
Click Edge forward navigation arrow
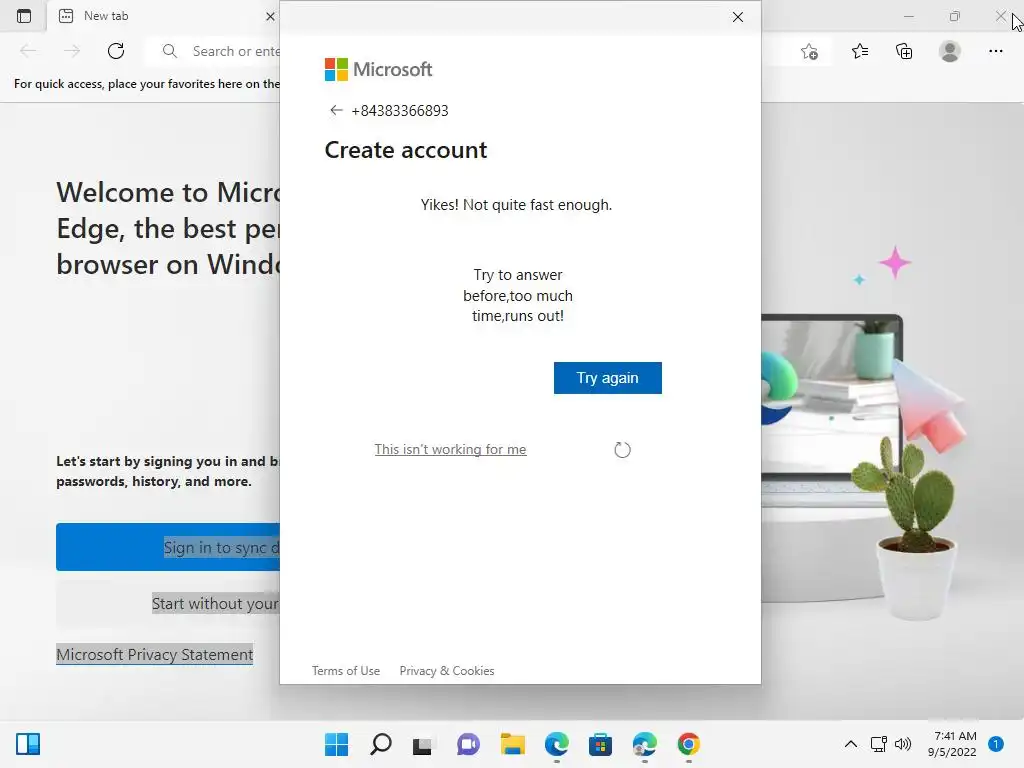point(72,51)
